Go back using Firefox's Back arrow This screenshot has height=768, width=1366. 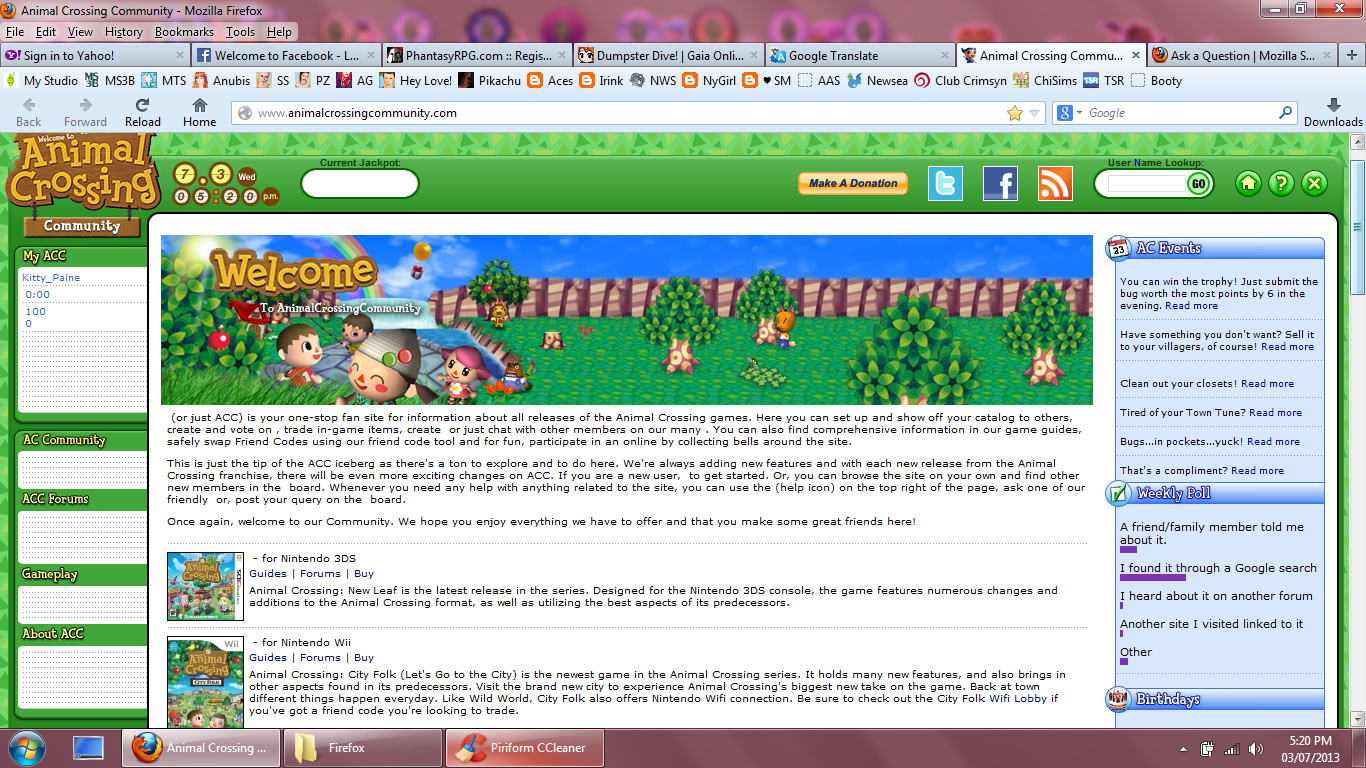(29, 111)
